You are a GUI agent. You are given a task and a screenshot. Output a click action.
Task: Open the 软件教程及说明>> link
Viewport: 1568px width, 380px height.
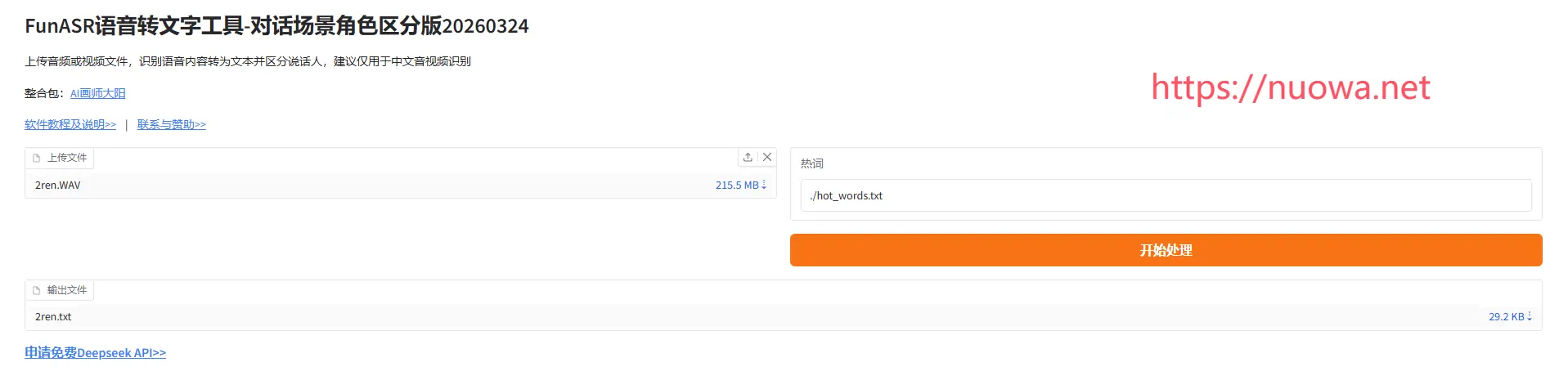pyautogui.click(x=70, y=124)
